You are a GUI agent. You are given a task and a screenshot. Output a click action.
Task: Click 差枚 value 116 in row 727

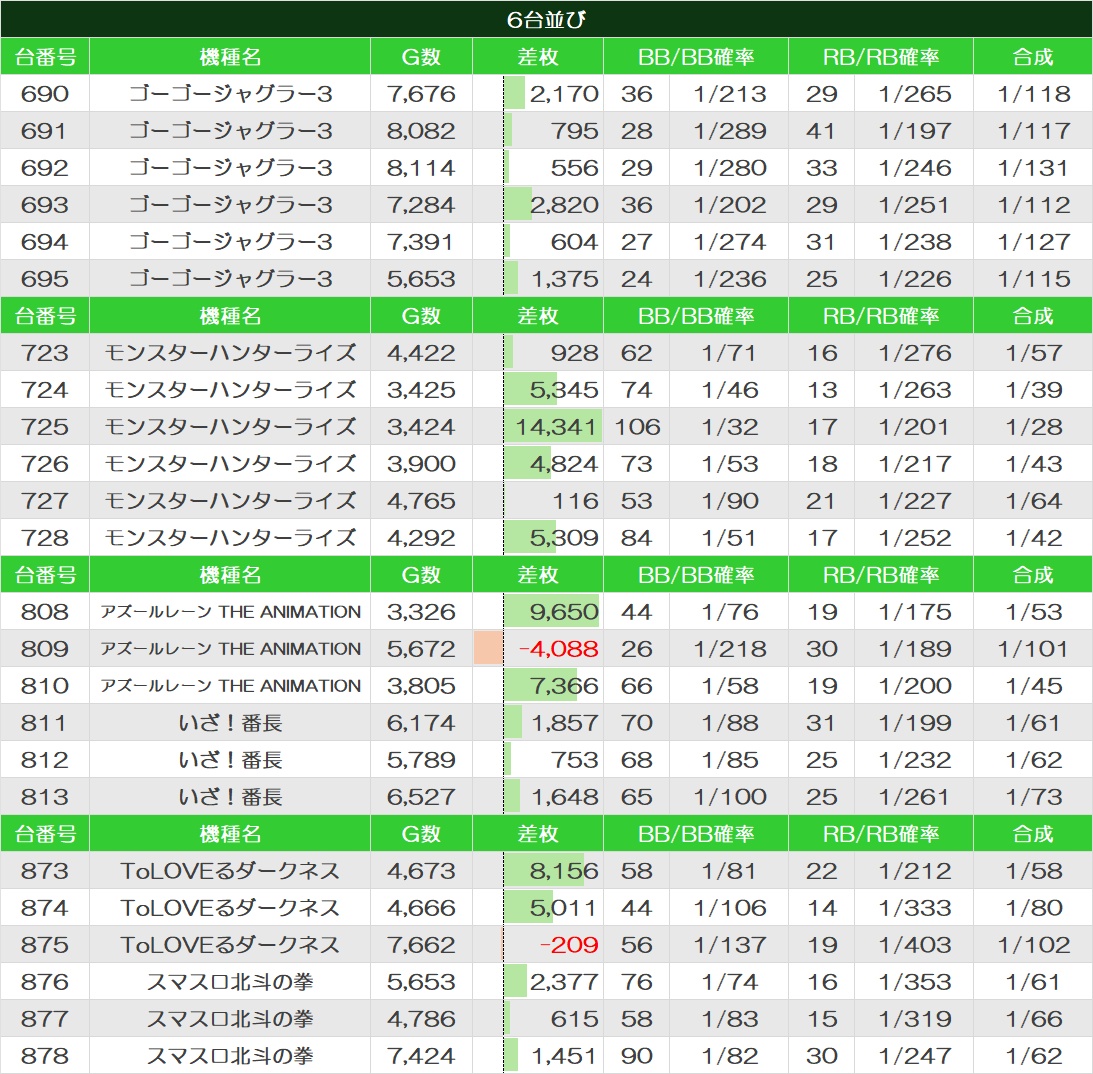click(576, 500)
